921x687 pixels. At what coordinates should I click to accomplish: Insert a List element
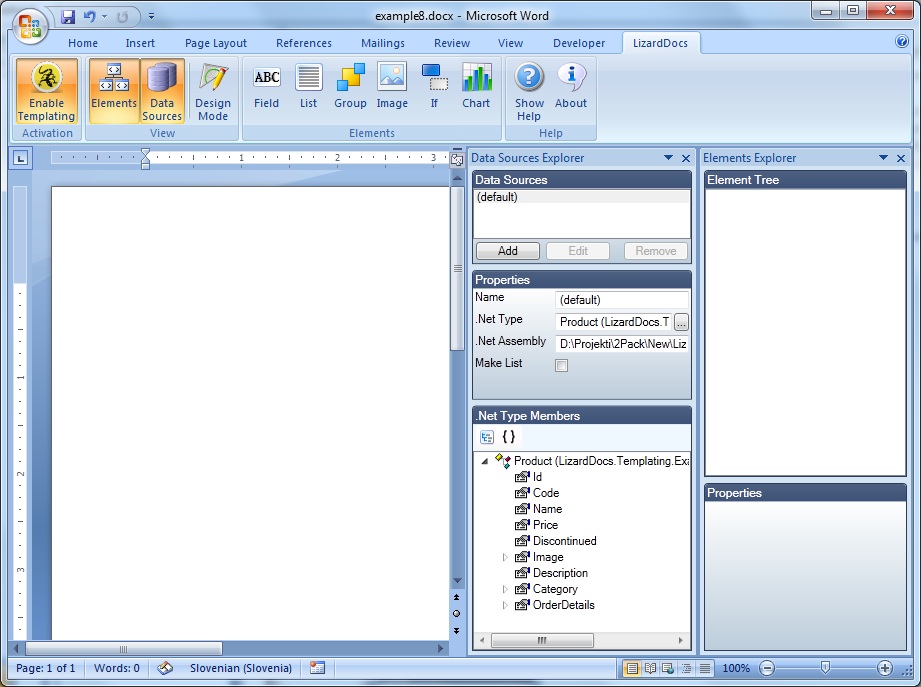[308, 88]
